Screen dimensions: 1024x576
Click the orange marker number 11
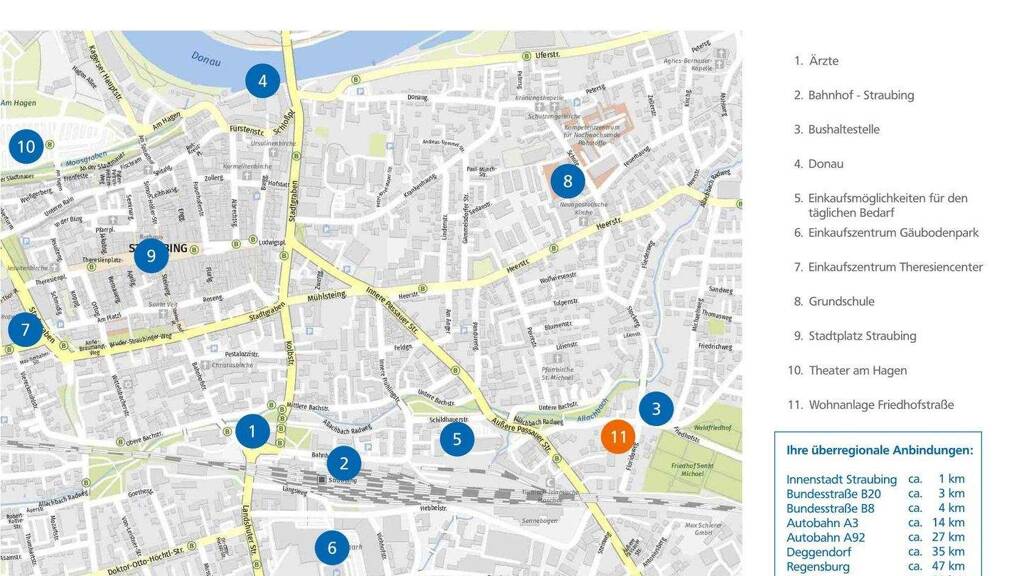point(618,436)
